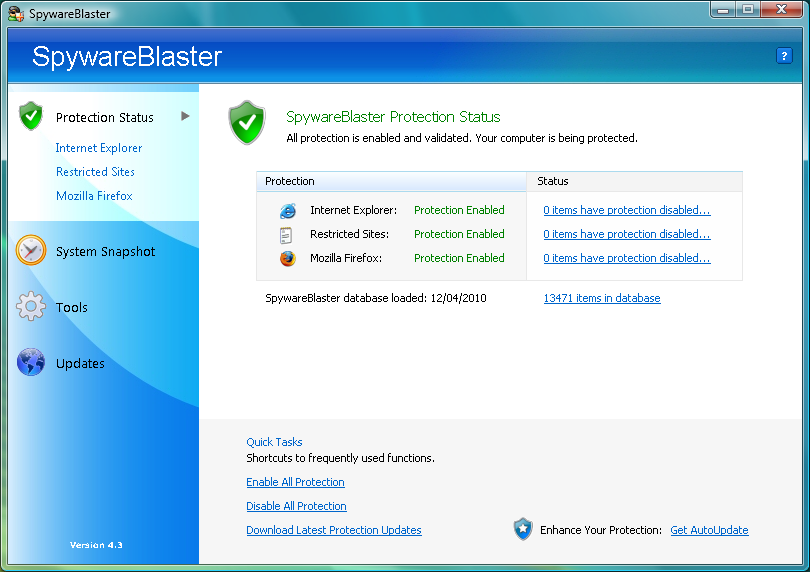Click the SpywareBlaster title bar app icon
The height and width of the screenshot is (572, 810).
click(16, 14)
